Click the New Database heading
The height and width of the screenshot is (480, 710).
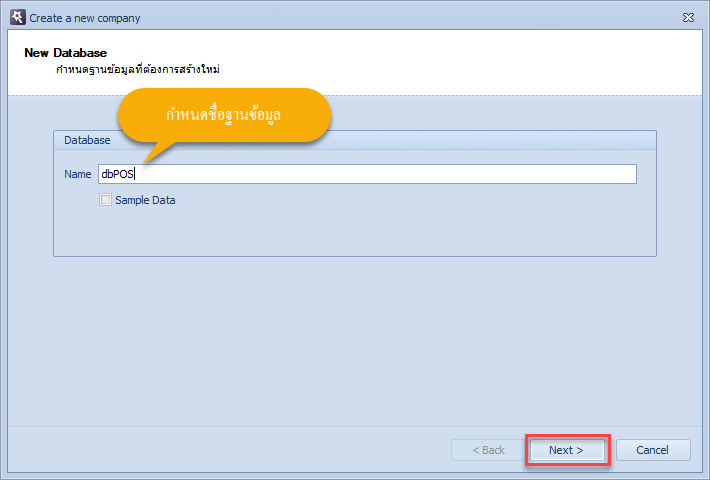pos(66,53)
